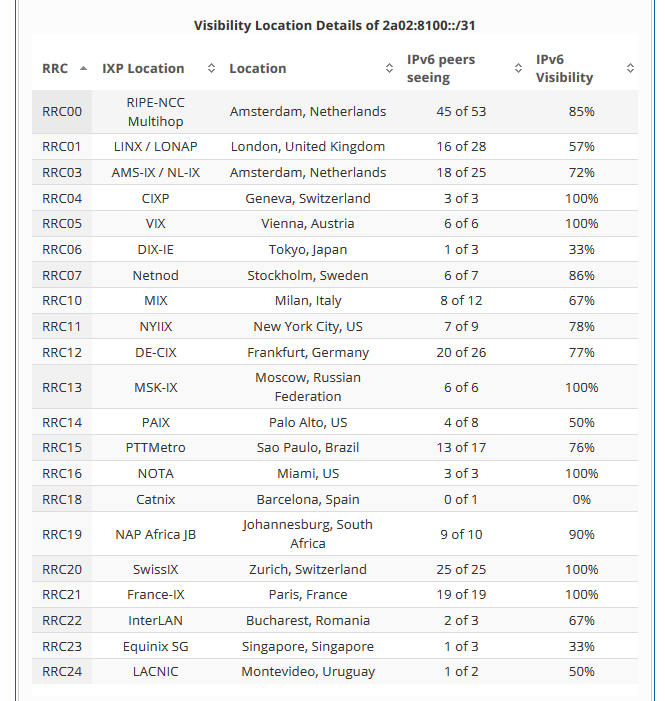Click sort icon for IPv6 peers seeing

coord(518,69)
